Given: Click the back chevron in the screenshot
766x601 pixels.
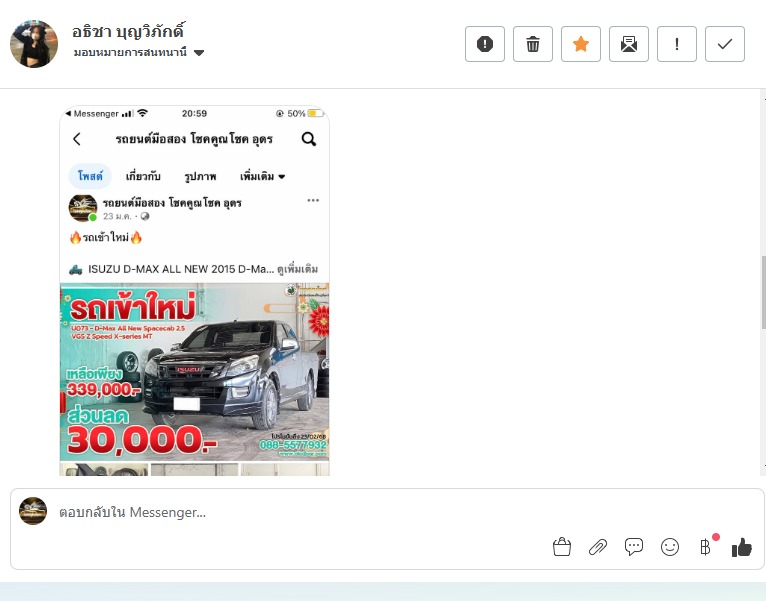Looking at the screenshot, I should tap(77, 139).
